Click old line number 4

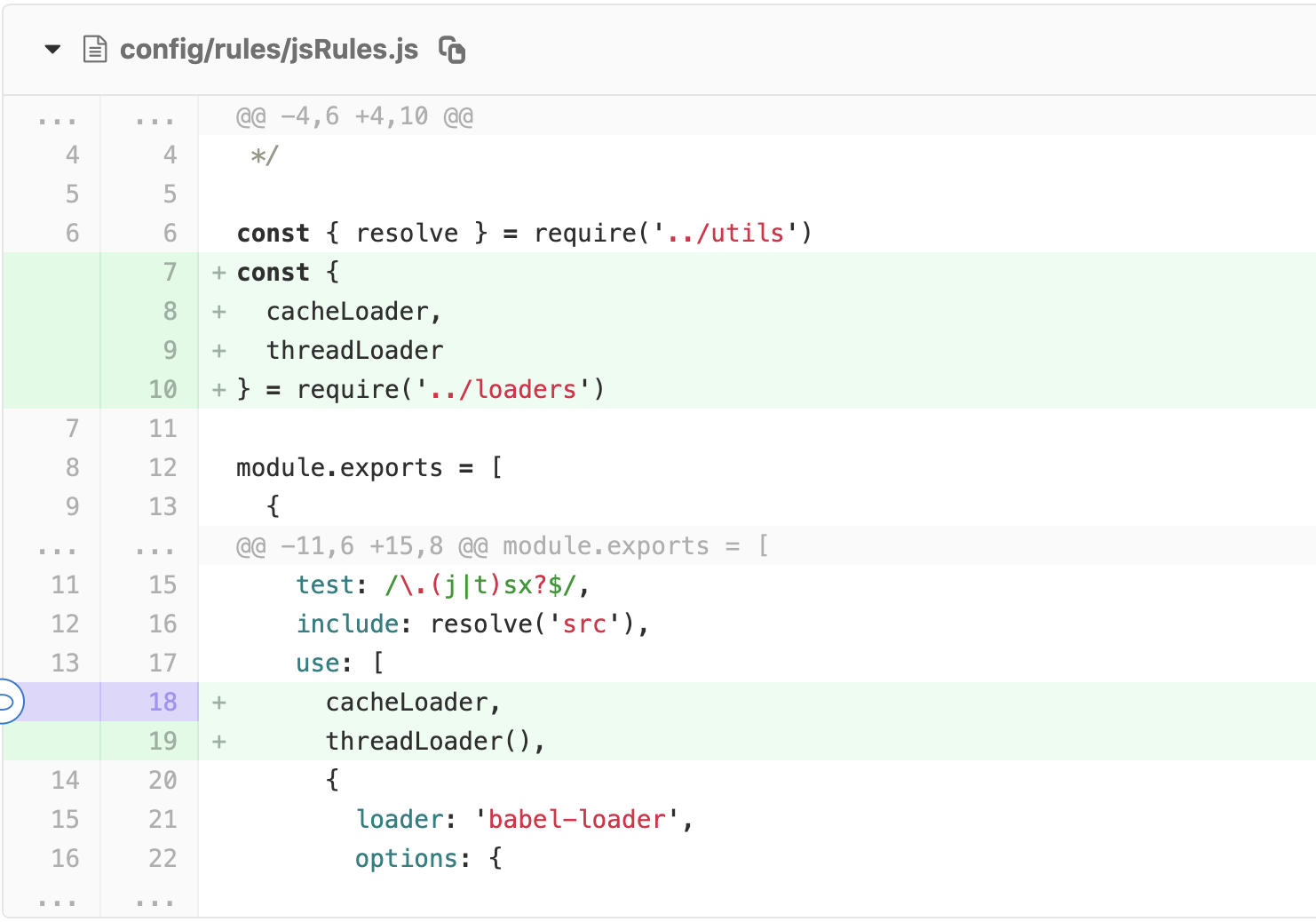[72, 155]
